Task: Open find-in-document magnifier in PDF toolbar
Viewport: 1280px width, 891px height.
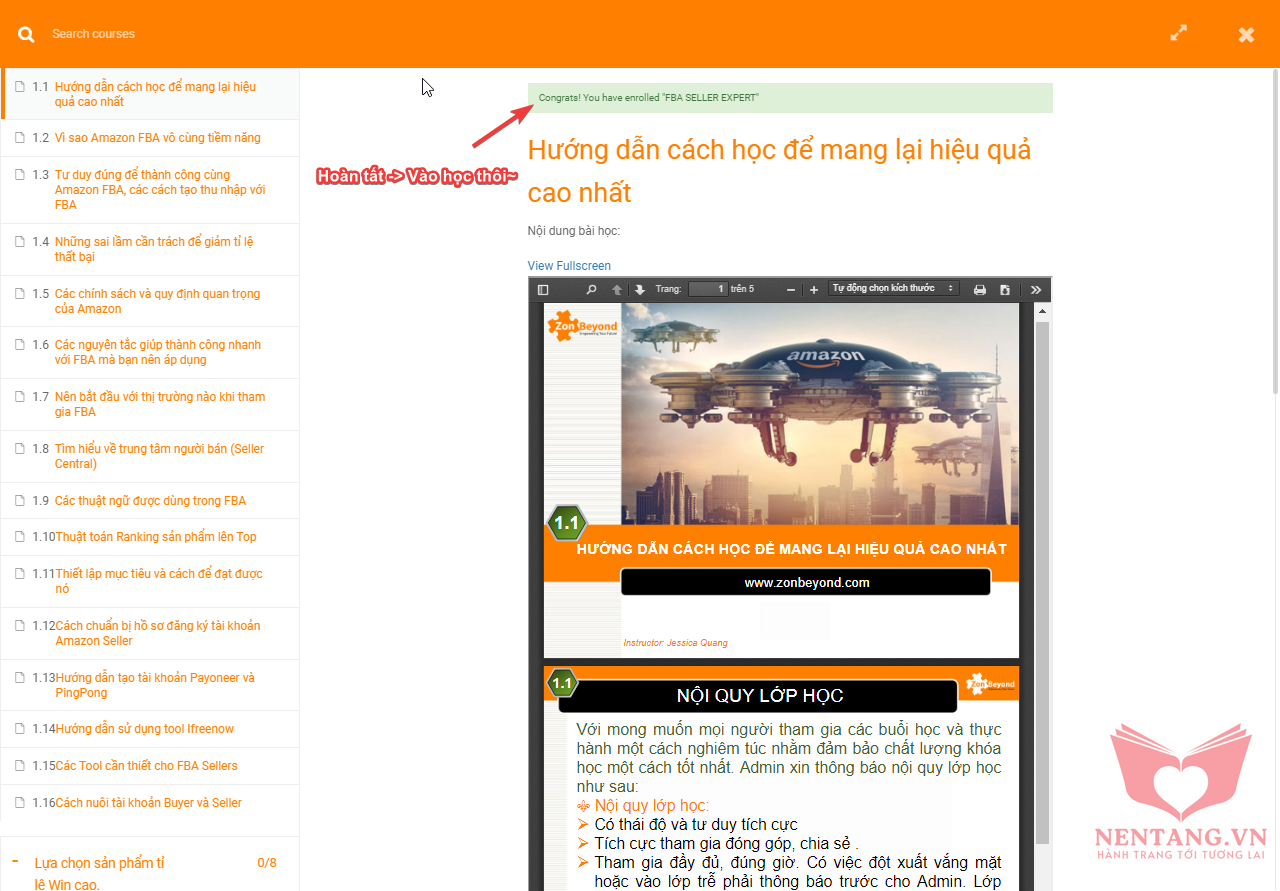Action: (x=591, y=290)
